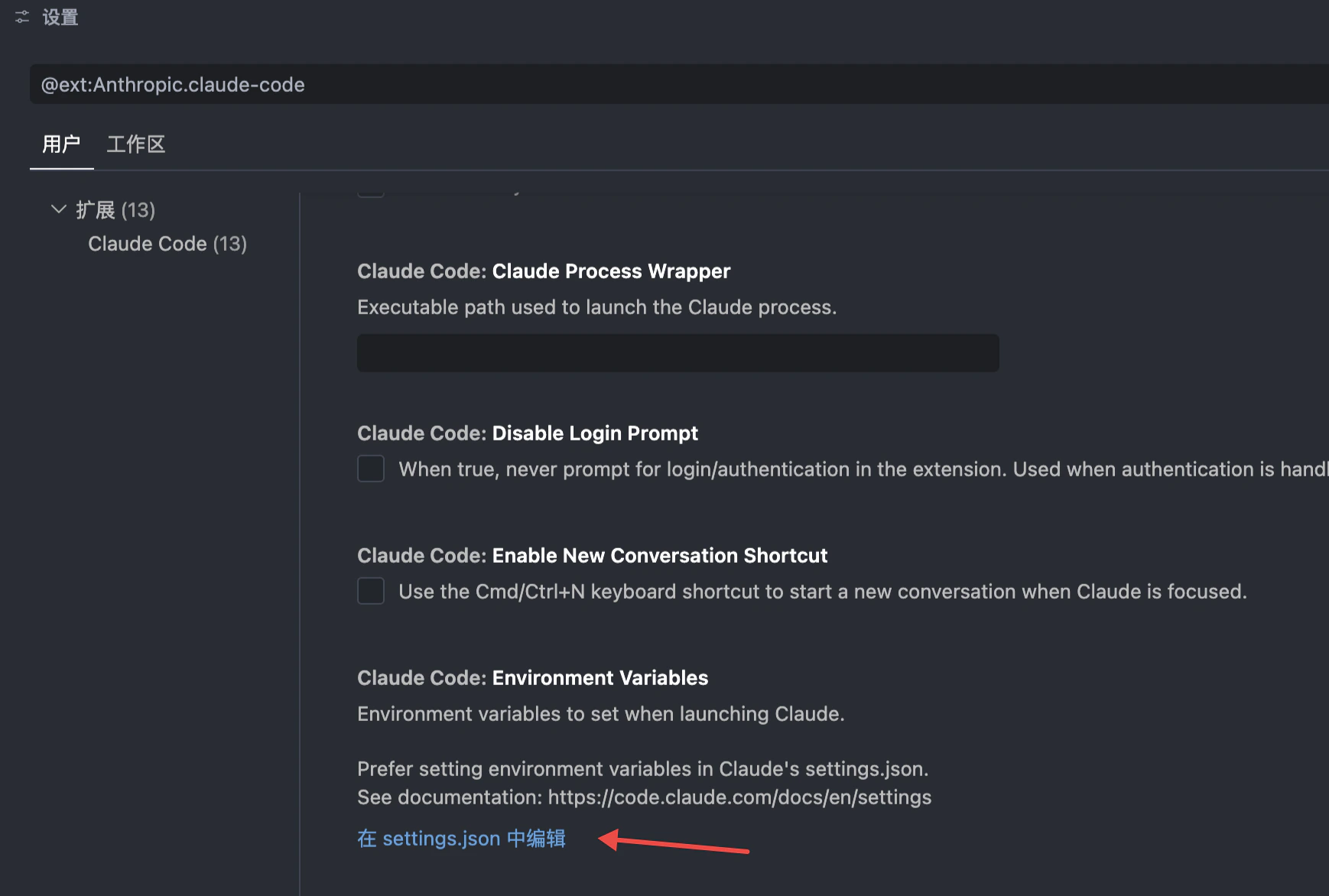Open the 设置 editor tab title

click(60, 17)
